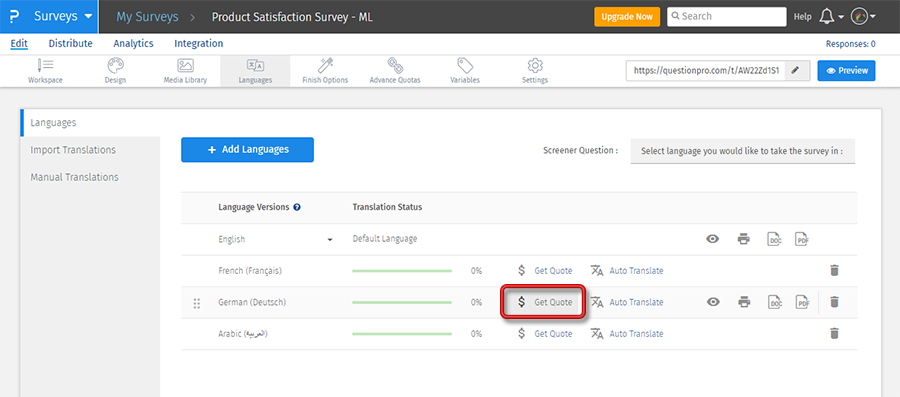This screenshot has width=900, height=397.
Task: Open the Variables tag icon
Action: coord(465,71)
